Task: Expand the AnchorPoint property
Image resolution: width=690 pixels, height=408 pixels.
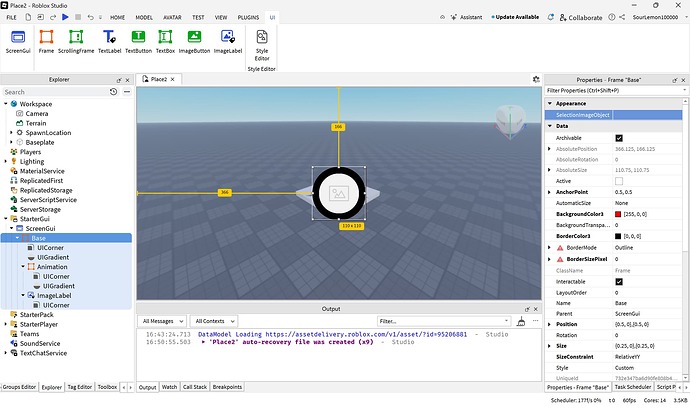Action: coord(549,192)
